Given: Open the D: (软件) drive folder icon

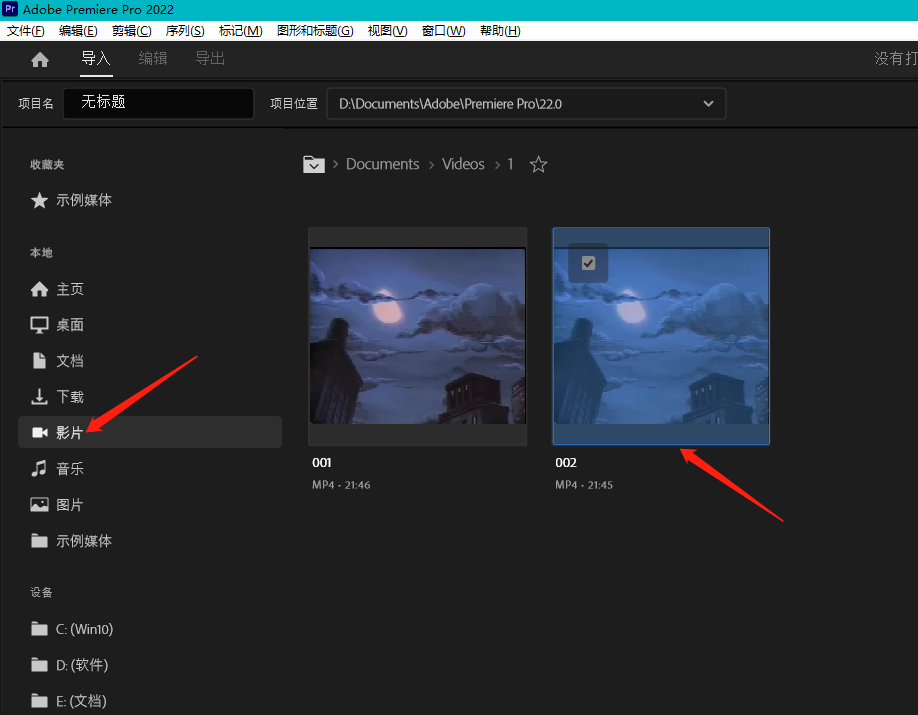Looking at the screenshot, I should 39,665.
